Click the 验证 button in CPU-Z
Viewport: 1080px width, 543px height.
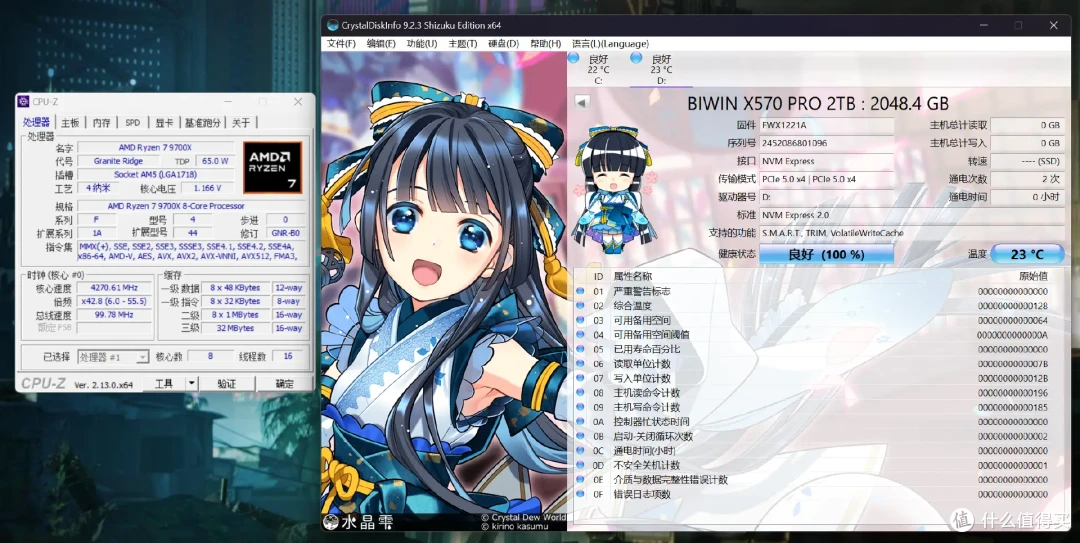point(227,384)
